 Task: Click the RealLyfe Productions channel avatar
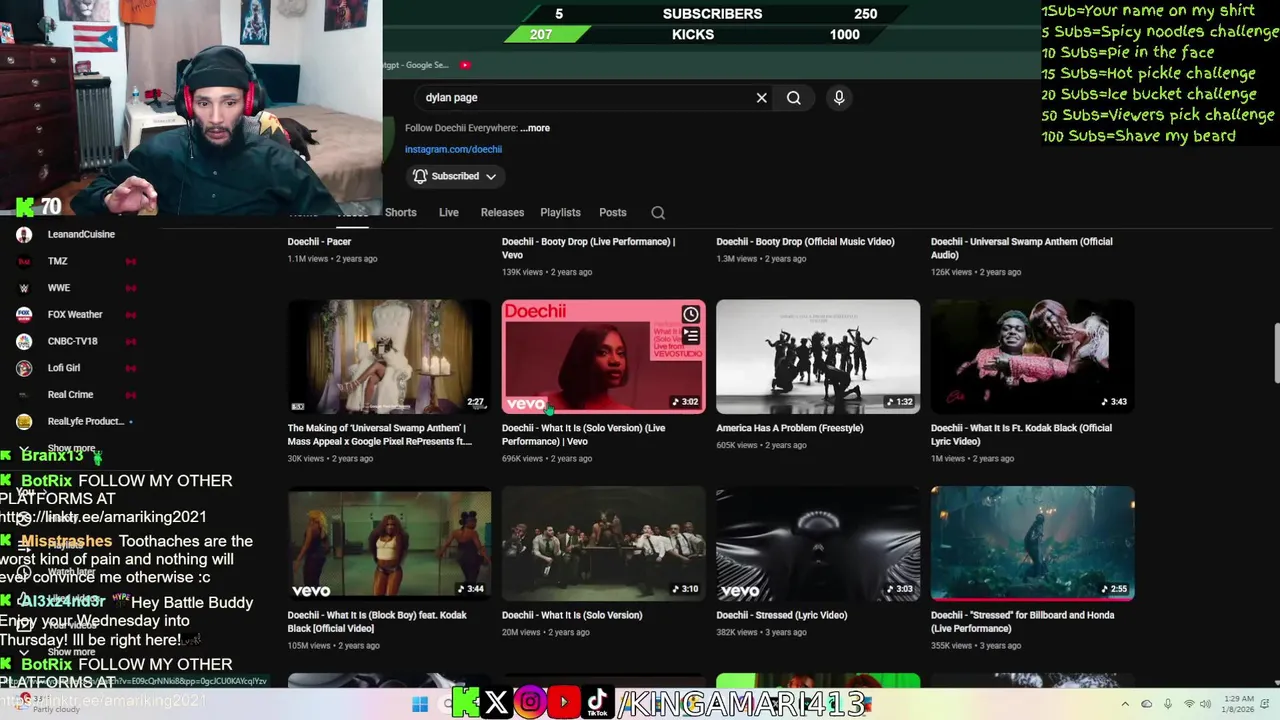[24, 421]
